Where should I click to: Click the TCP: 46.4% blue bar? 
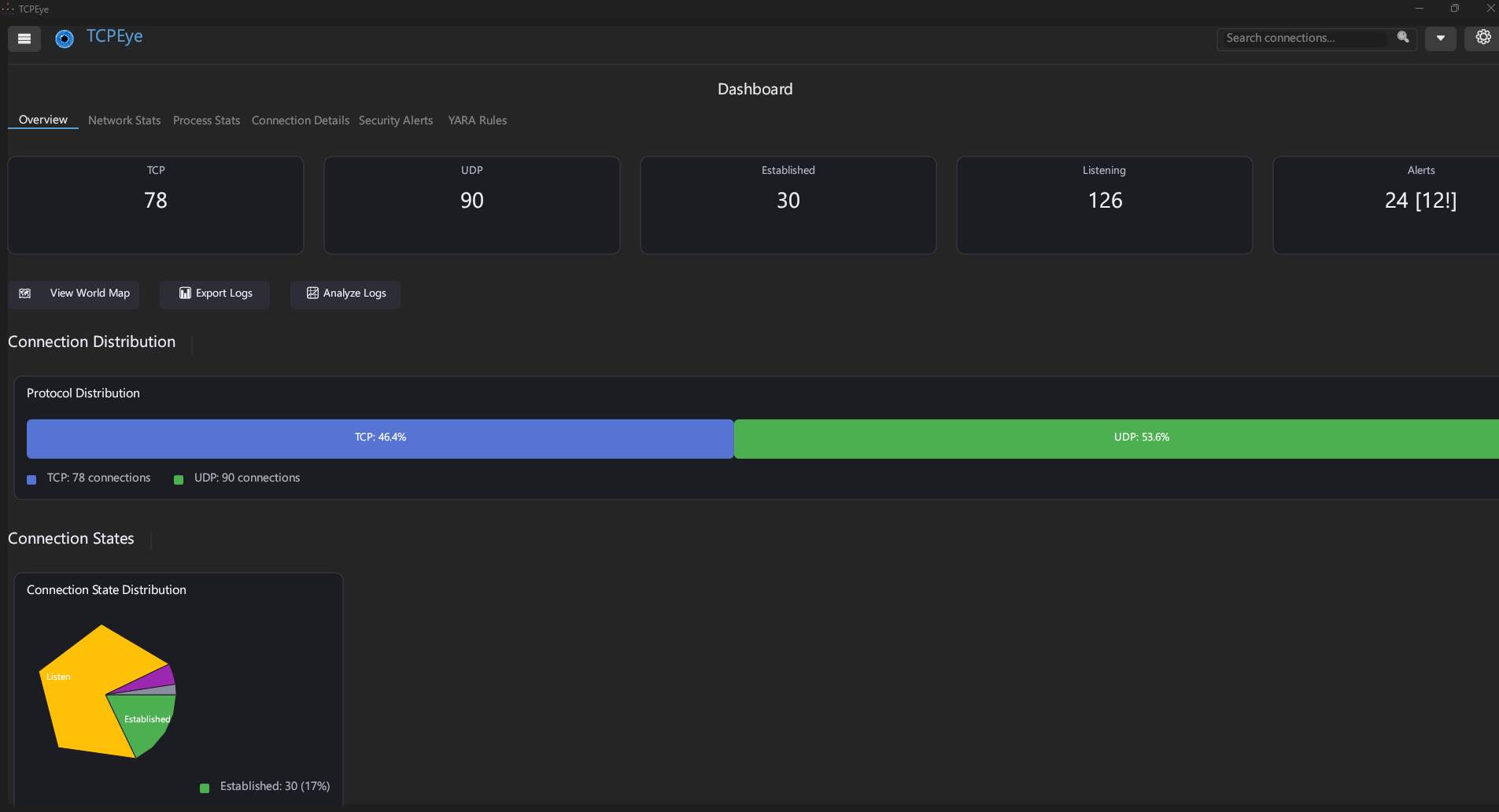[x=380, y=439]
